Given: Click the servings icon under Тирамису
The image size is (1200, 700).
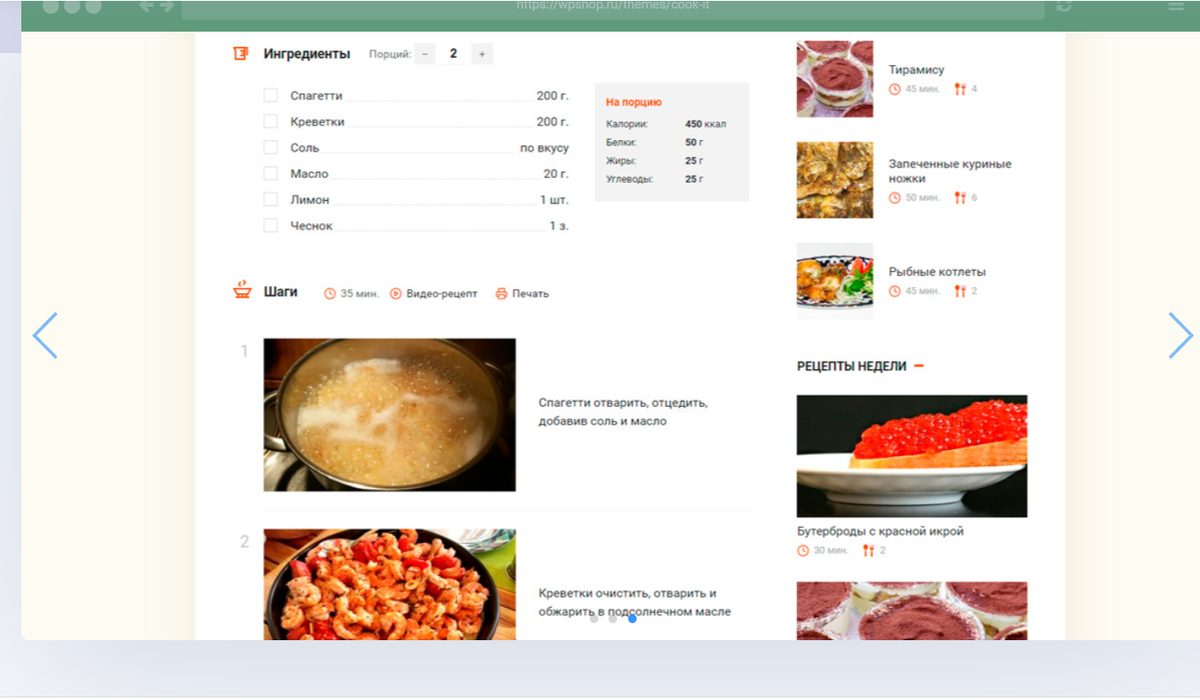Looking at the screenshot, I should pyautogui.click(x=960, y=89).
